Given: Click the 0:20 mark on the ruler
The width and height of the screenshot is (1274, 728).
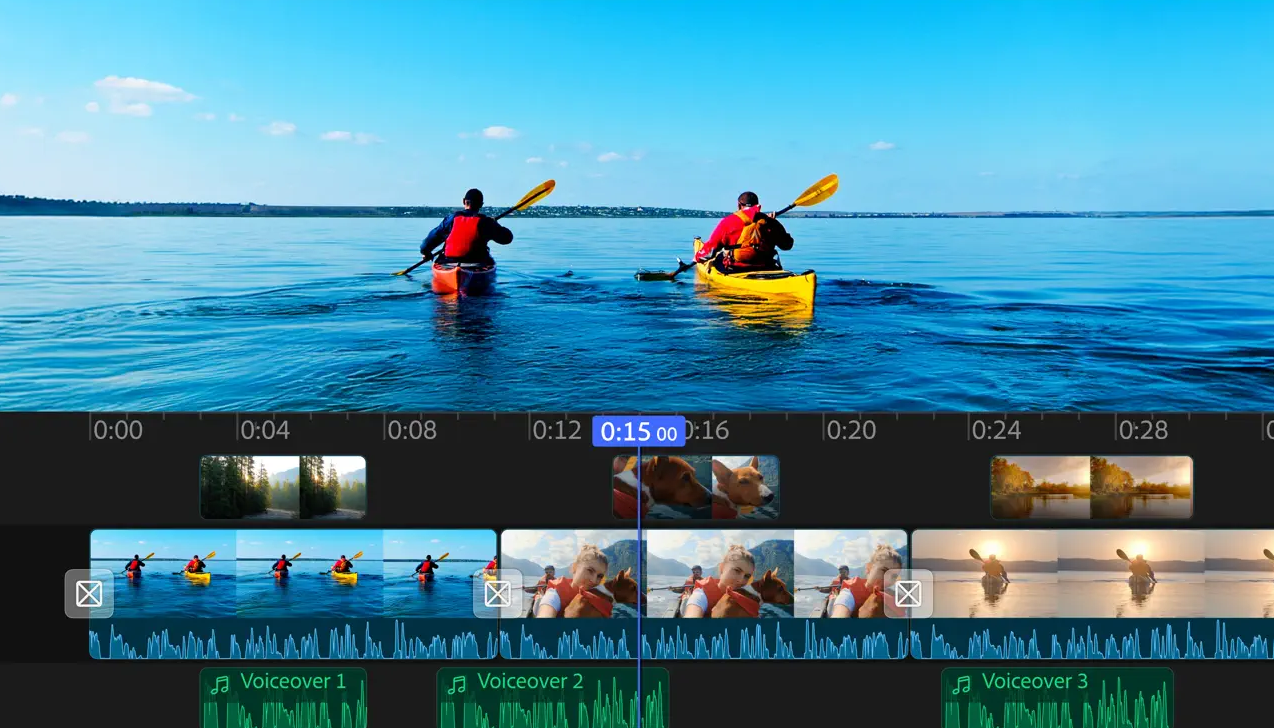Looking at the screenshot, I should 851,431.
